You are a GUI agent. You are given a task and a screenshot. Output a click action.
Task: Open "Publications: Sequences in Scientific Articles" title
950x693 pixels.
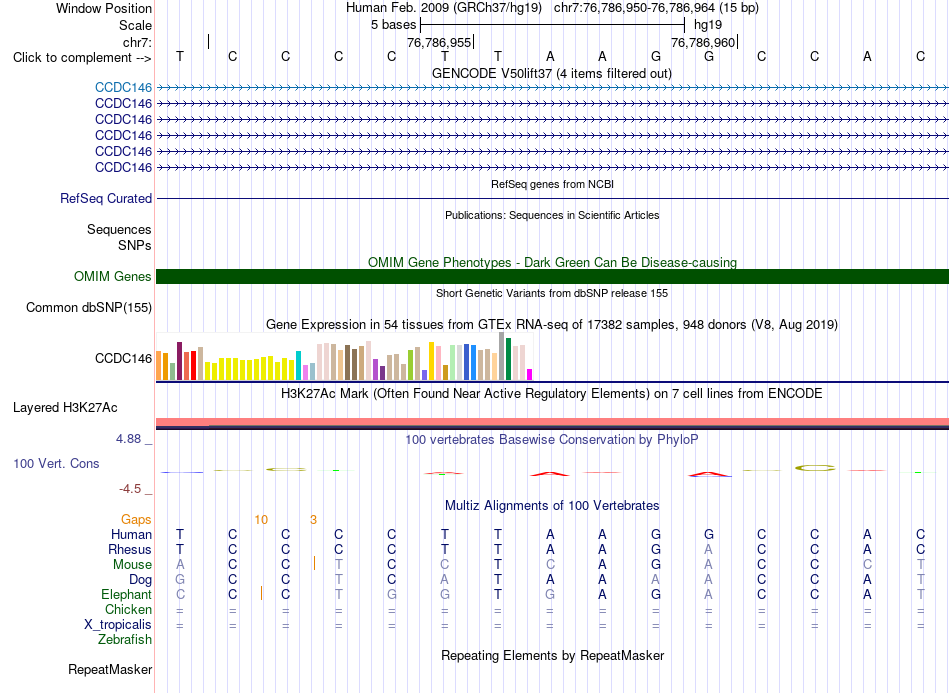(552, 215)
